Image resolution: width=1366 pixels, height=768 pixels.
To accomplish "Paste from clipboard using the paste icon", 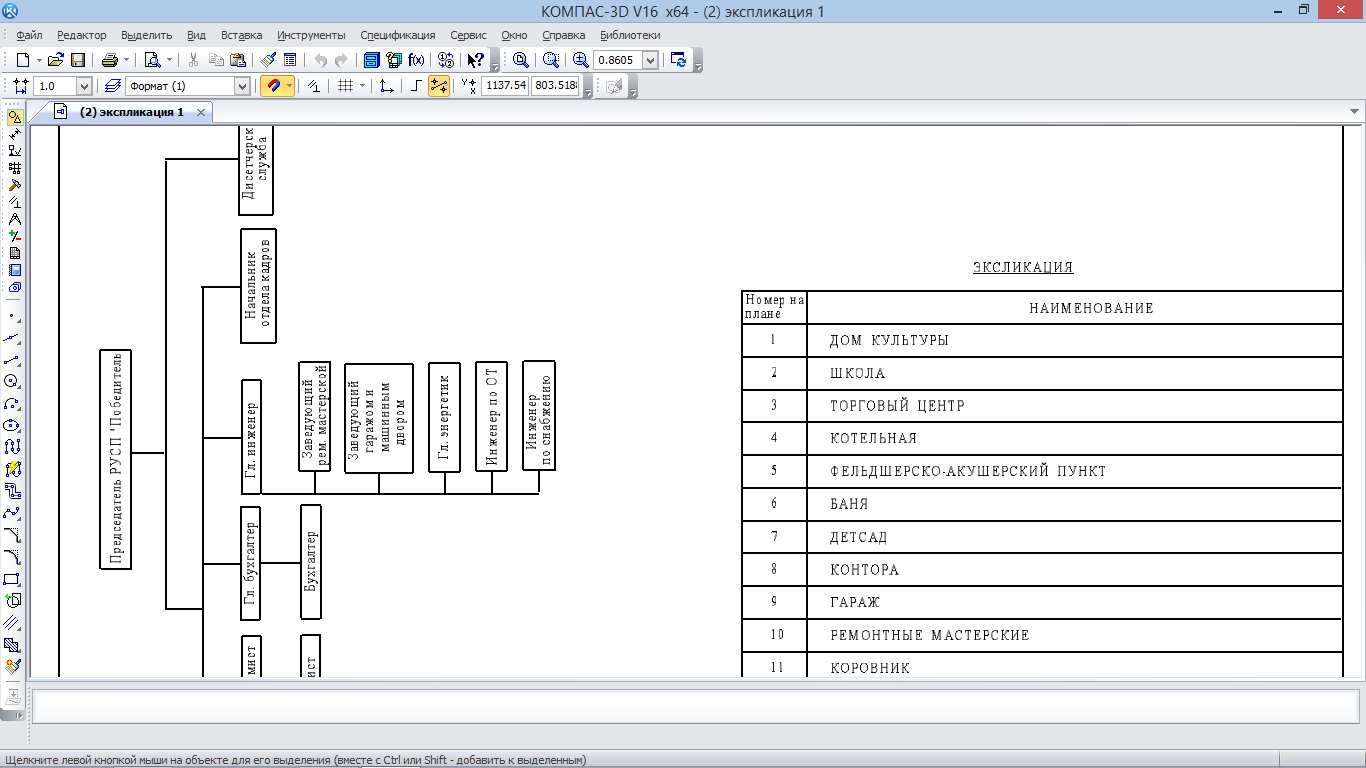I will click(237, 60).
